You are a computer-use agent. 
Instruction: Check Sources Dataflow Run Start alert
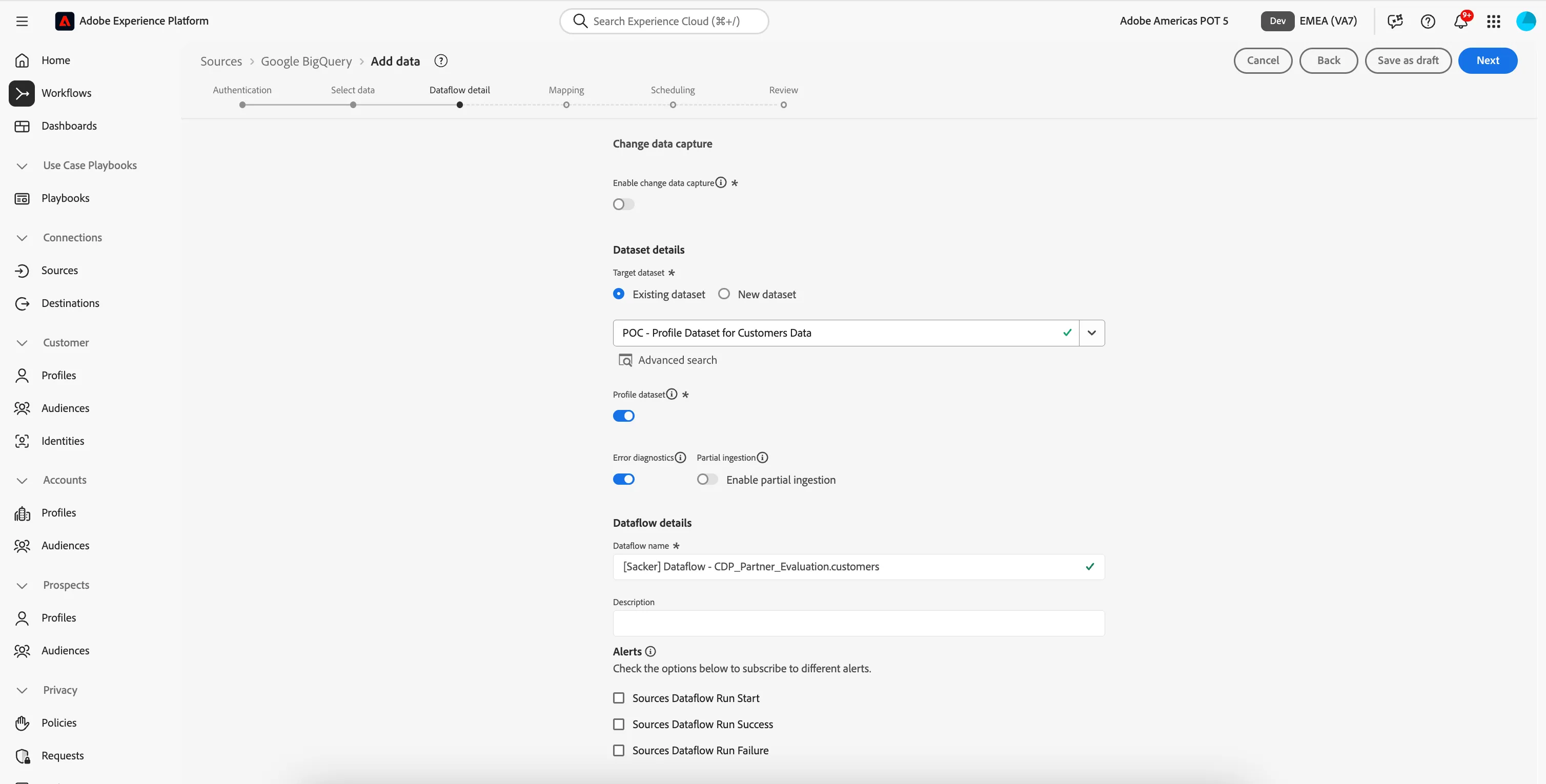619,697
